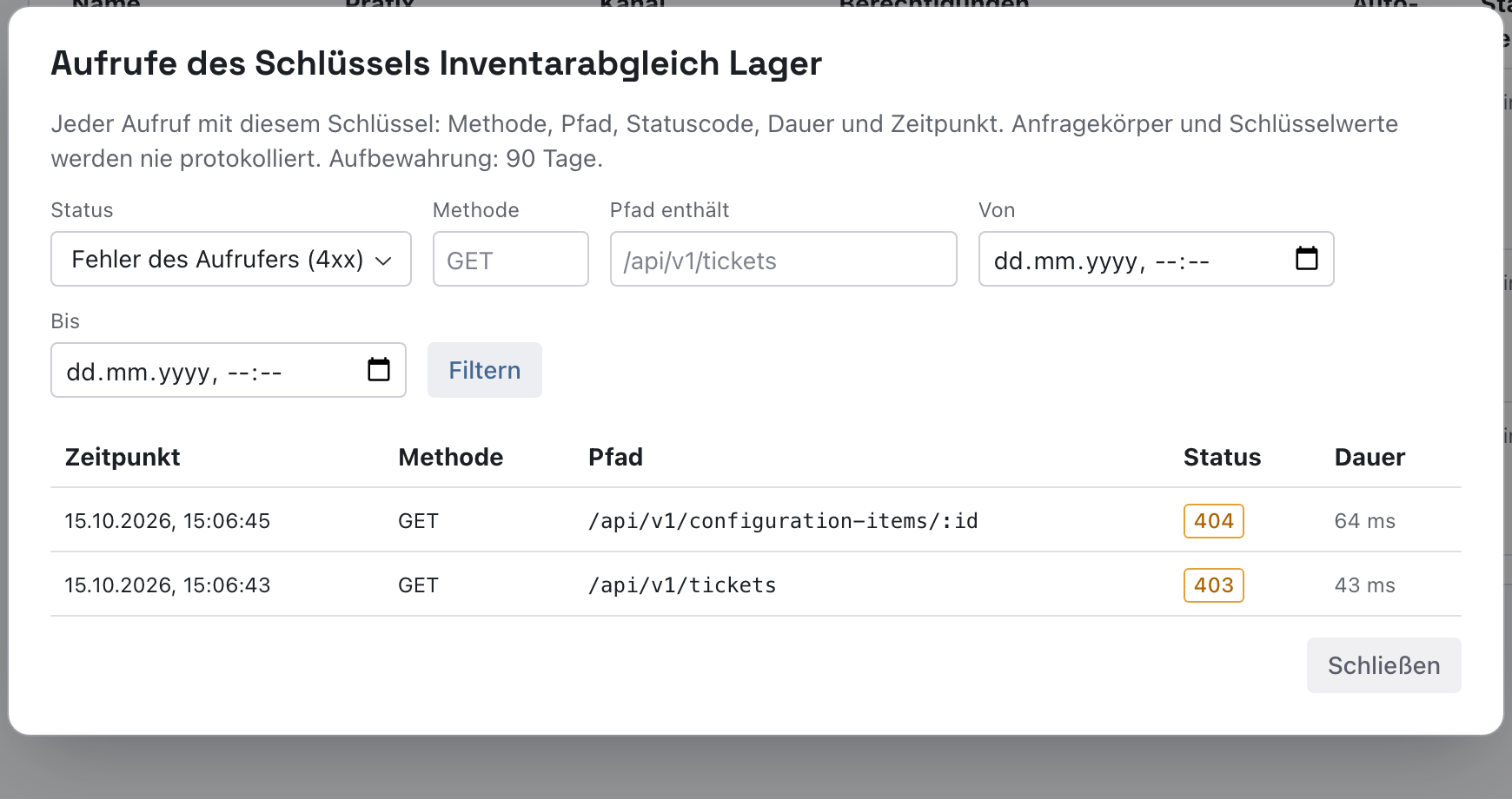Click the Methode input field

pos(511,259)
